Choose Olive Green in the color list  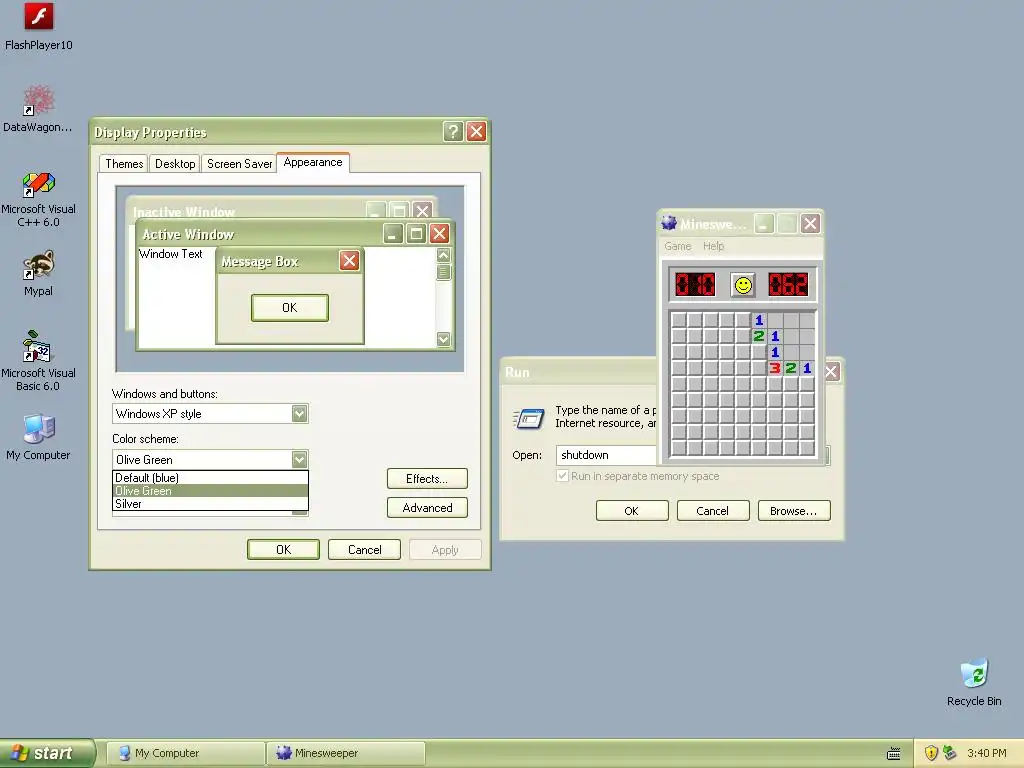210,491
